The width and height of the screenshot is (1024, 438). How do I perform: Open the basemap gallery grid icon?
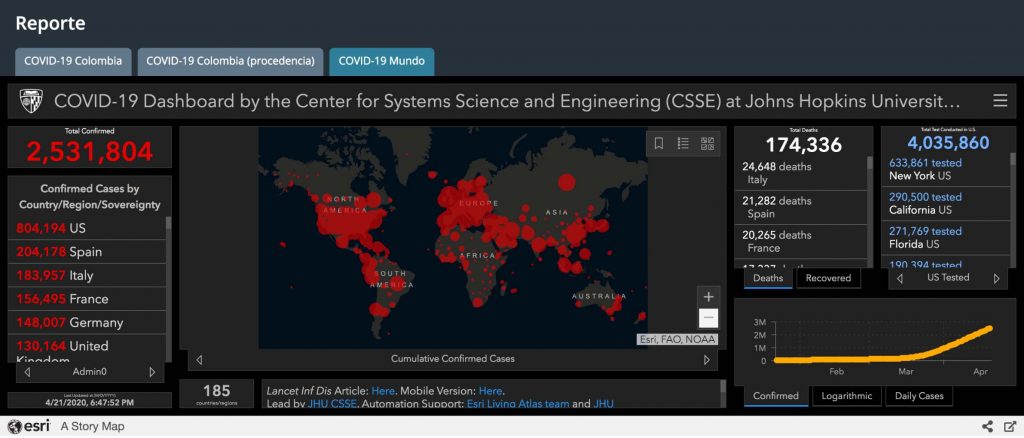coord(707,144)
